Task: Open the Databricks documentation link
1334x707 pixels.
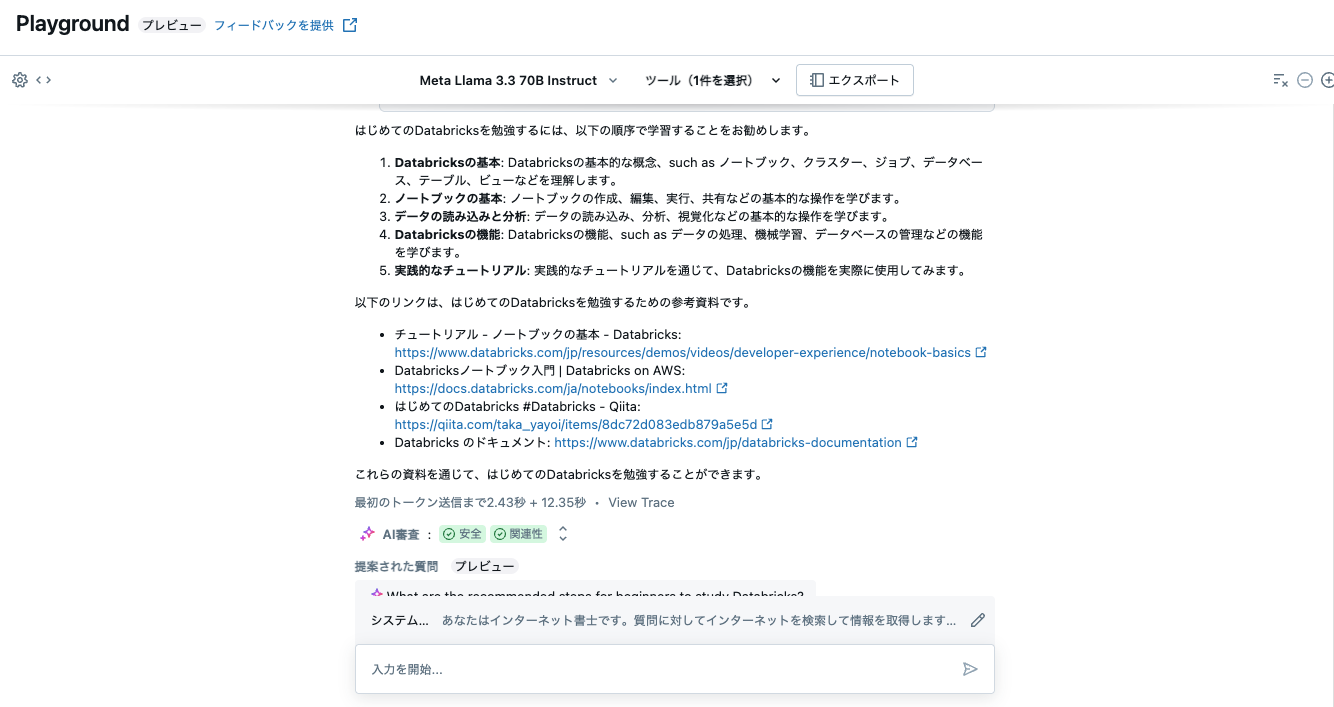Action: tap(727, 442)
